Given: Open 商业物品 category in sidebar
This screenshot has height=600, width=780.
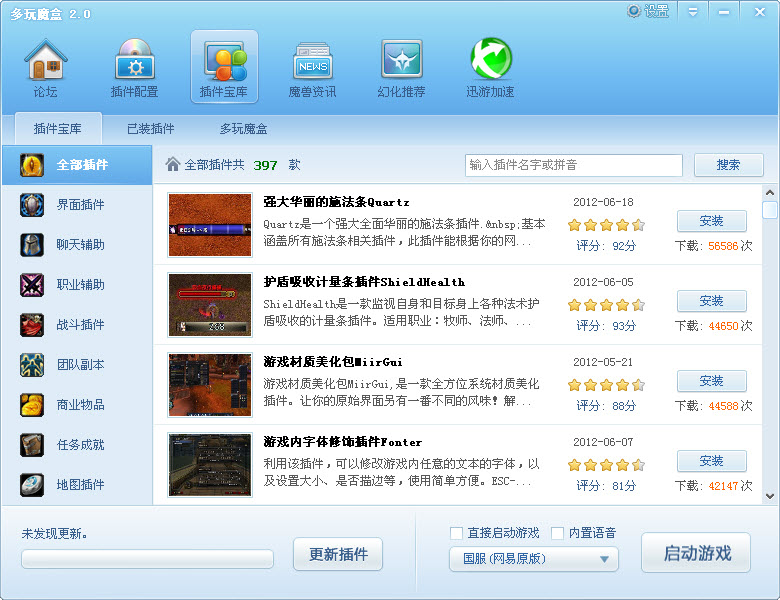Looking at the screenshot, I should (78, 405).
